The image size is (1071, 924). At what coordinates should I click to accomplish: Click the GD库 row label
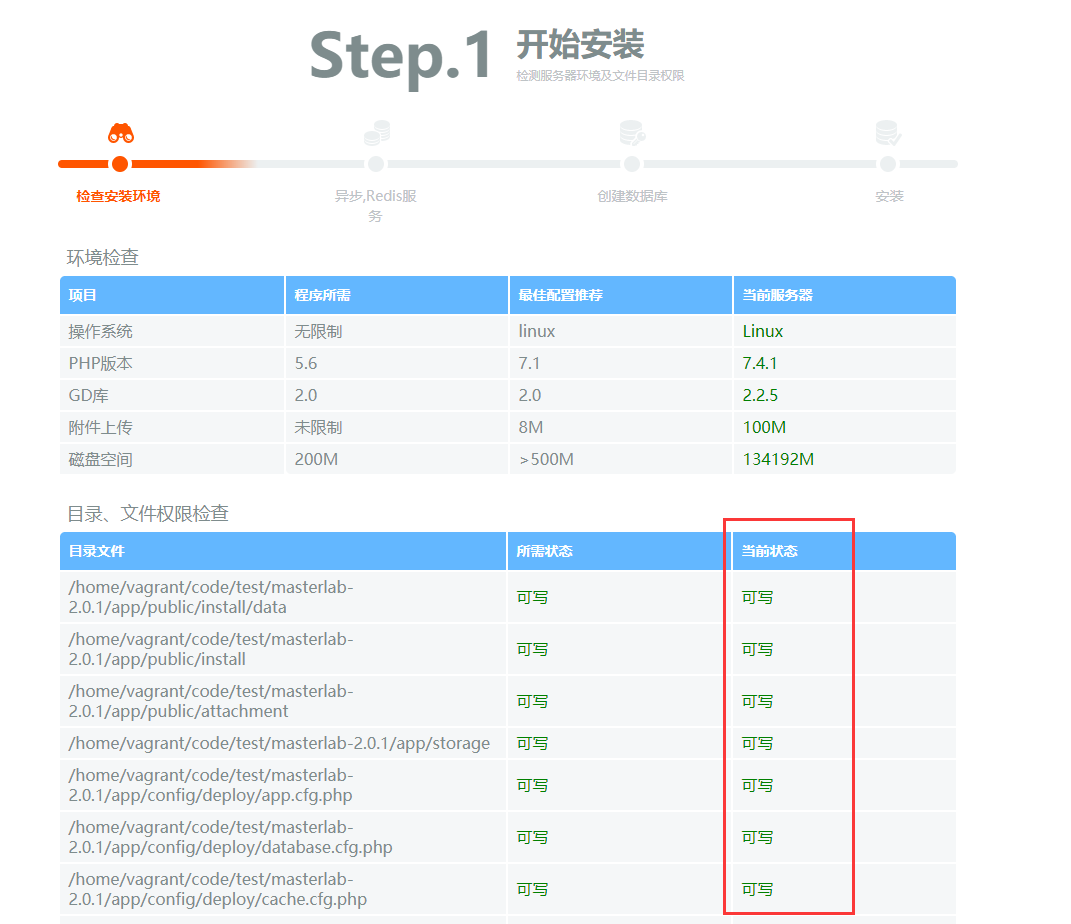coord(88,395)
